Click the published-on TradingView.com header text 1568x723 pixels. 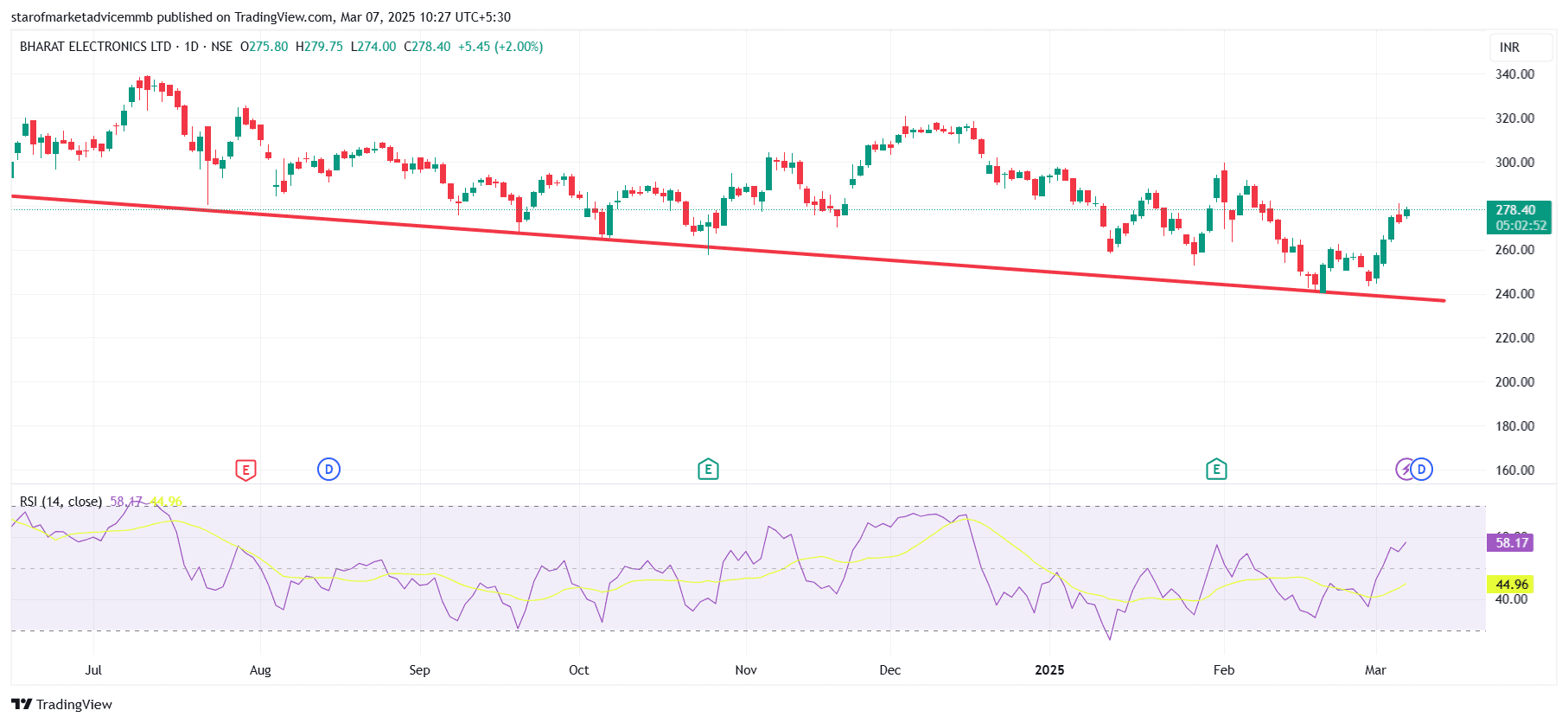[x=260, y=17]
